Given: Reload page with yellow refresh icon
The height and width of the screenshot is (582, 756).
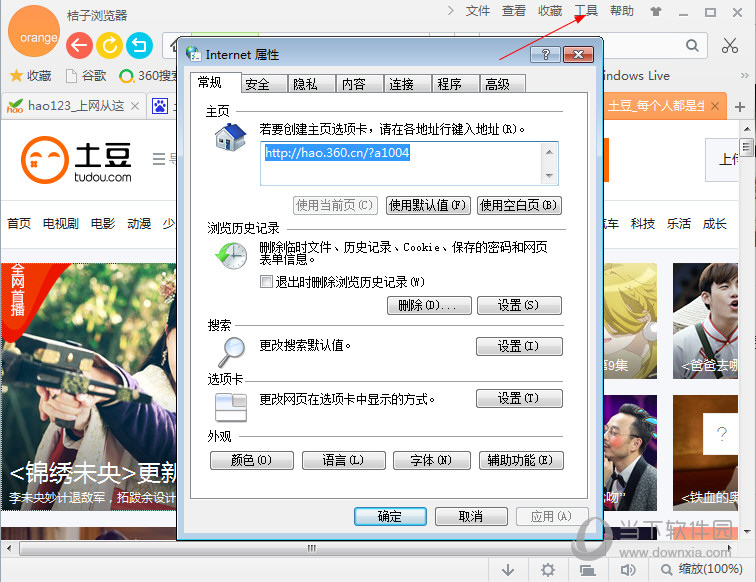Looking at the screenshot, I should point(109,45).
